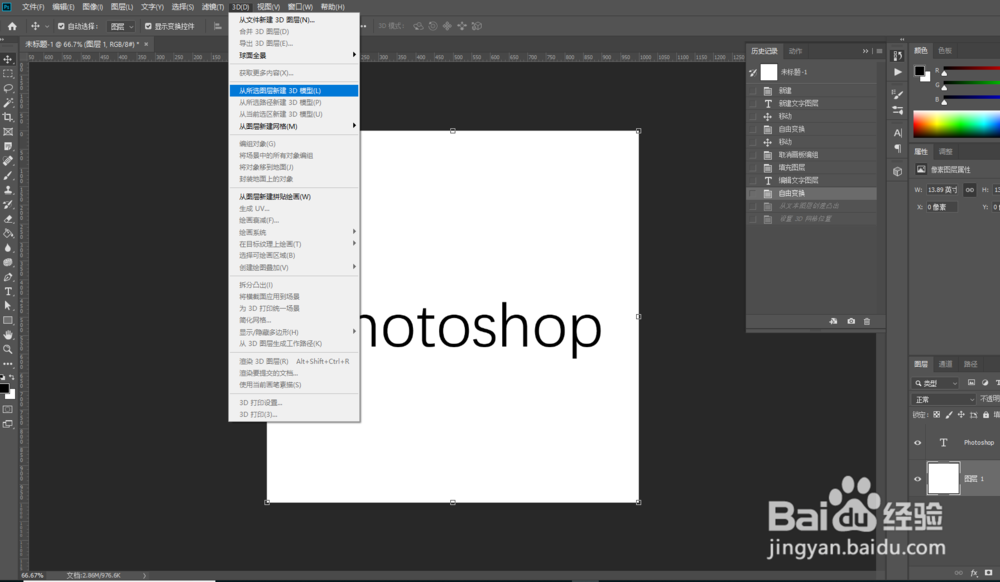Select the Brush tool

coord(8,175)
